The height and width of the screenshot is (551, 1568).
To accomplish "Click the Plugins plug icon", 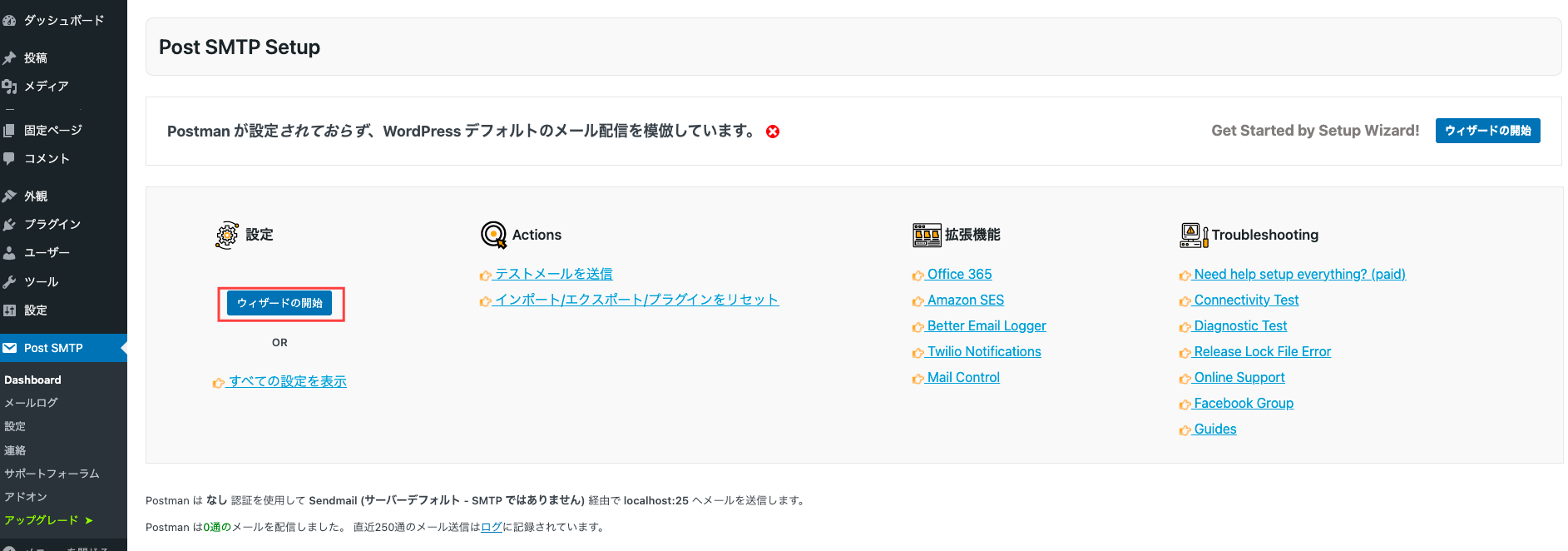I will click(9, 225).
